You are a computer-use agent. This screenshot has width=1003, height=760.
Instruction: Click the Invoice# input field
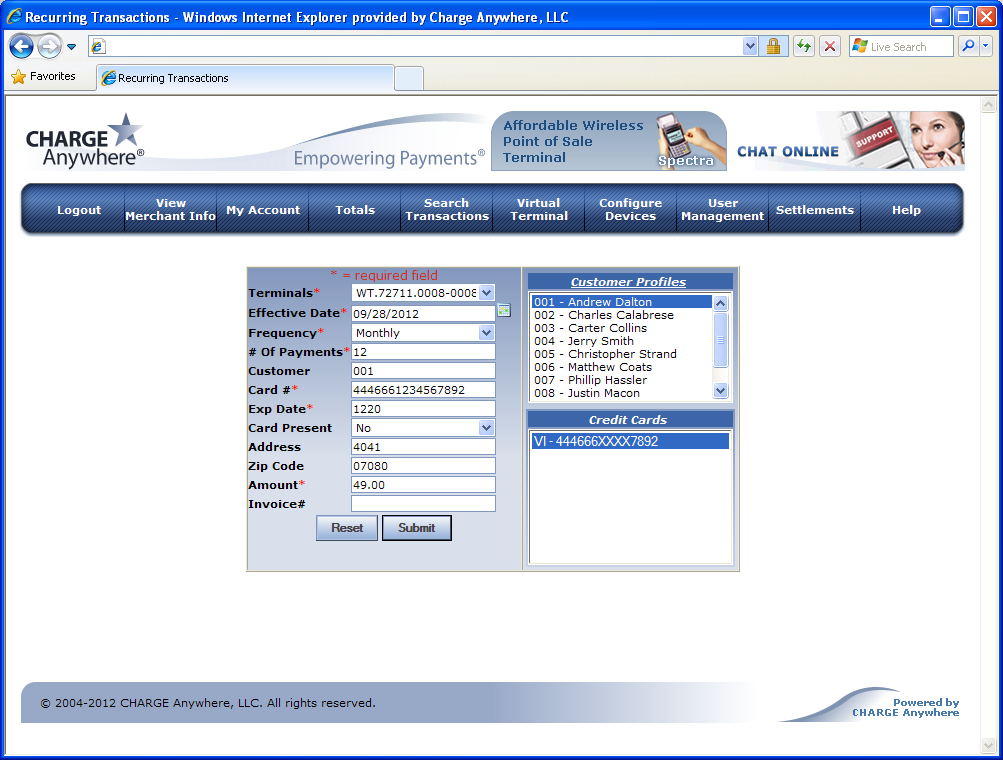coord(423,504)
